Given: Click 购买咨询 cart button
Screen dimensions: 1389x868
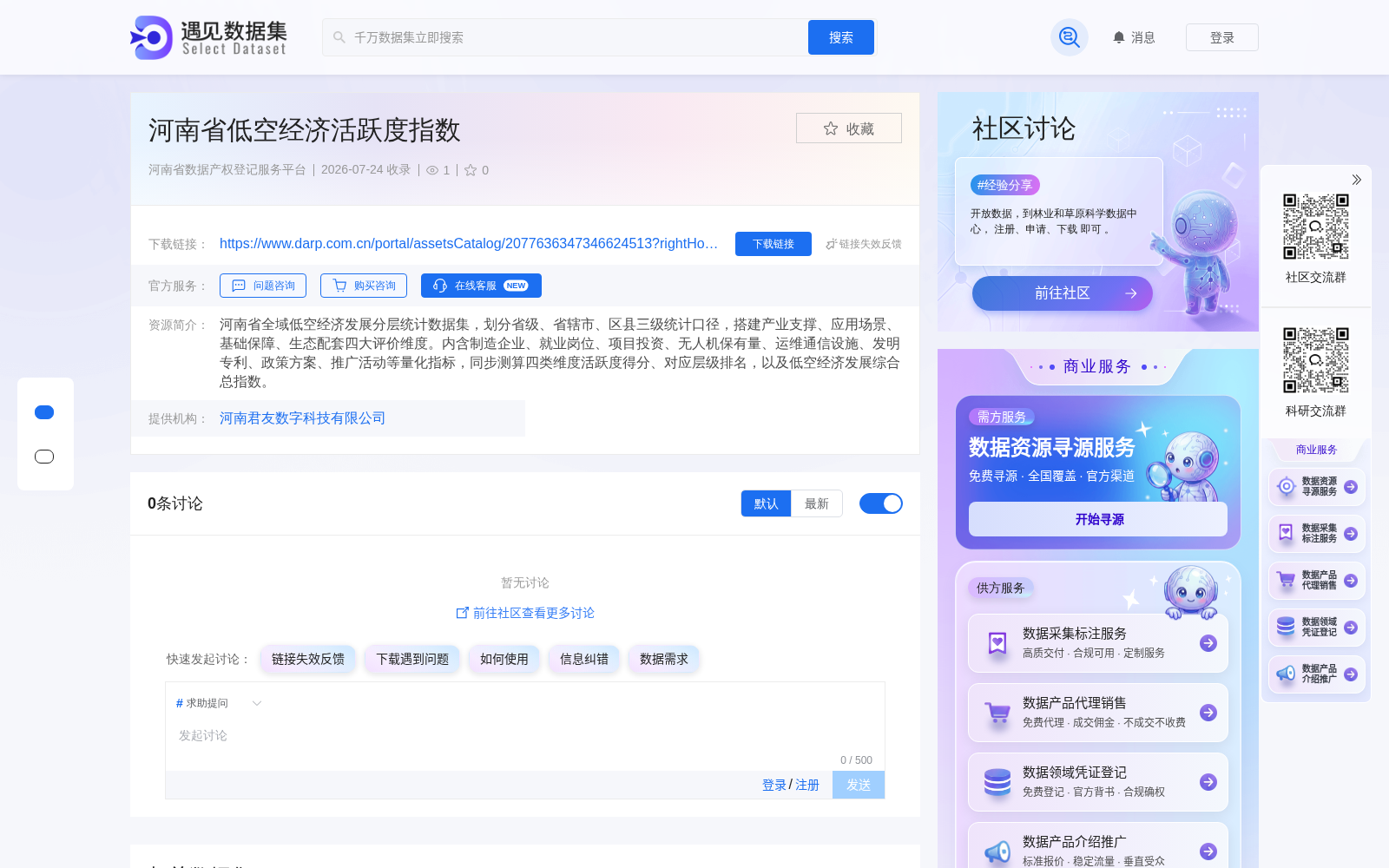Looking at the screenshot, I should (x=364, y=286).
